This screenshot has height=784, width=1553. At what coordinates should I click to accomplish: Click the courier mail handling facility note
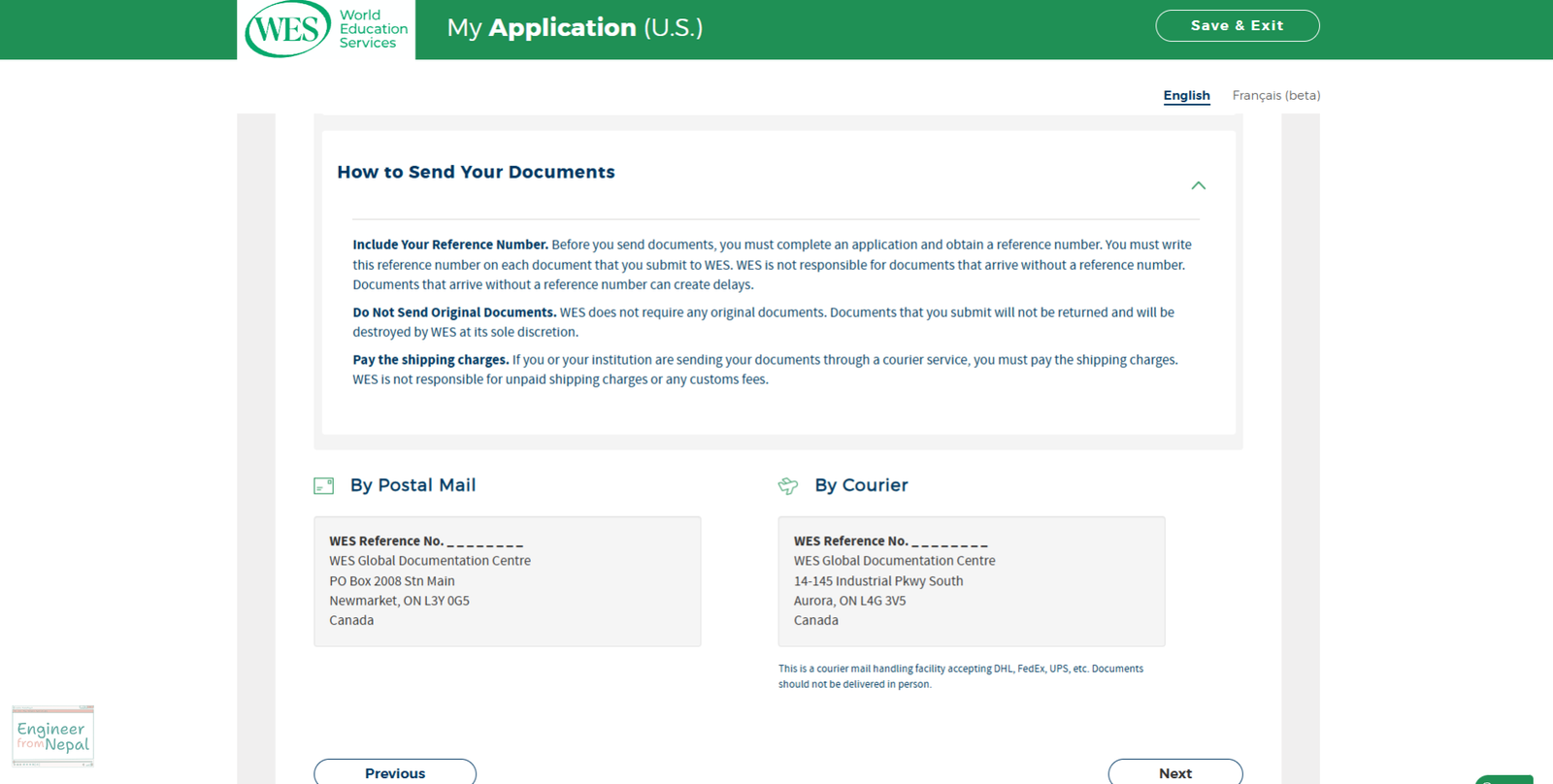[961, 676]
